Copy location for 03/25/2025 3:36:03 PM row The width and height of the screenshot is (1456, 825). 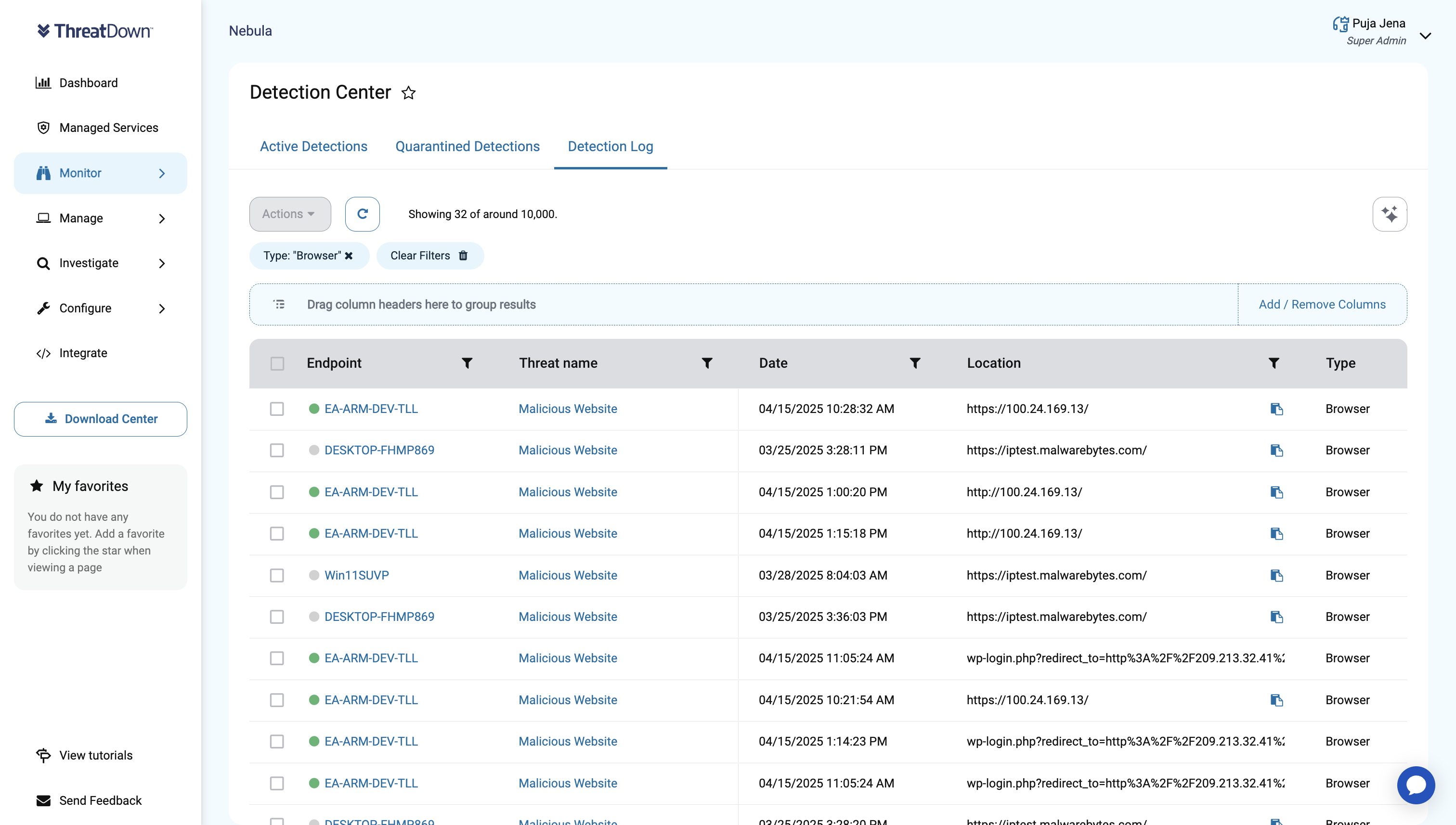pos(1276,617)
